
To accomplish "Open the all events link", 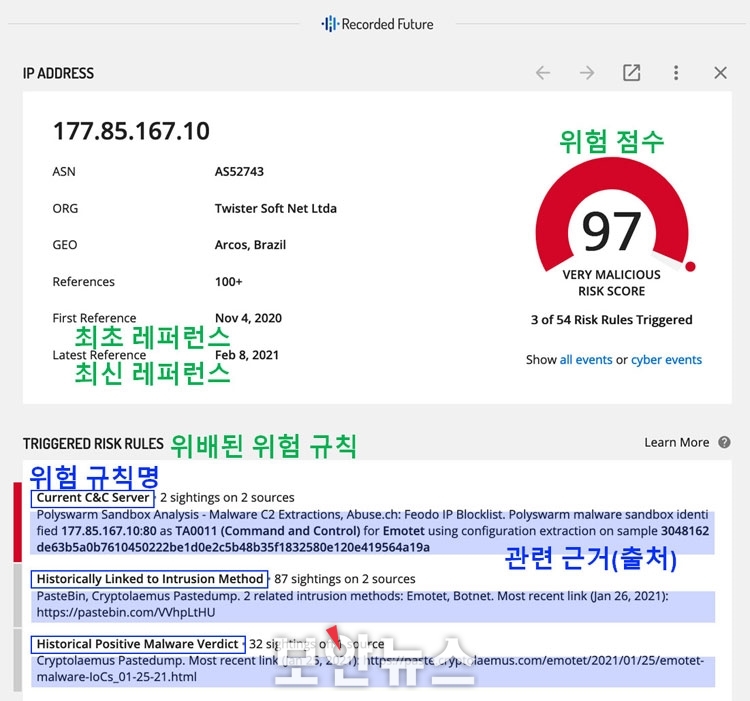I will (586, 360).
